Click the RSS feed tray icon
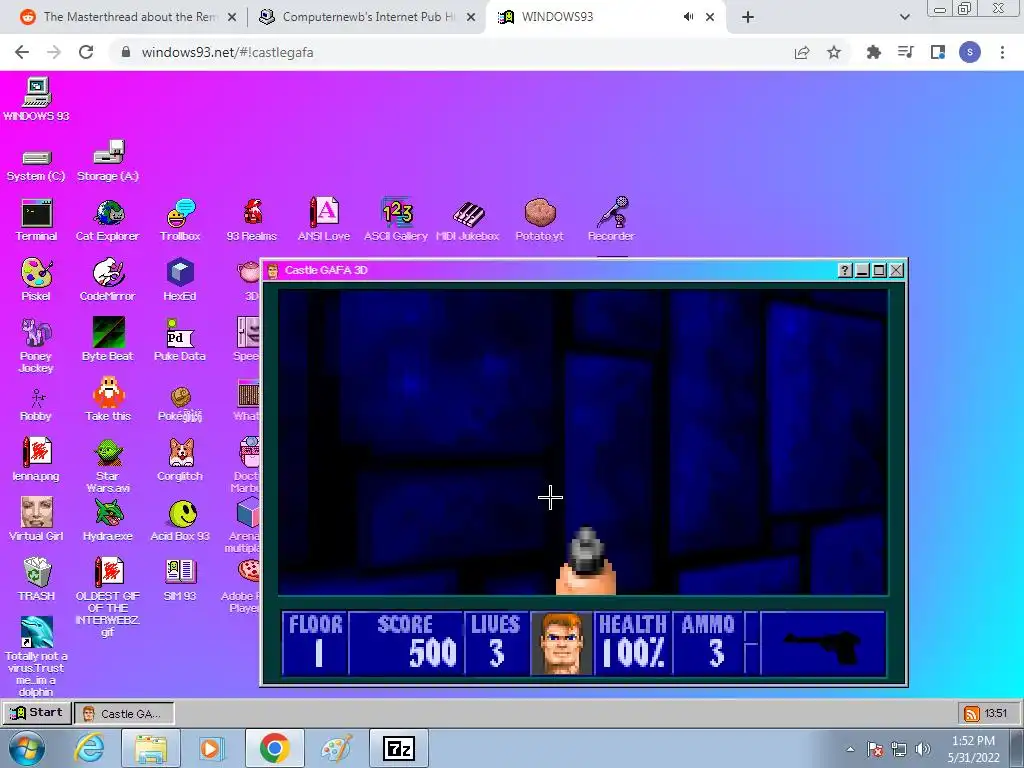This screenshot has width=1024, height=768. [x=972, y=714]
